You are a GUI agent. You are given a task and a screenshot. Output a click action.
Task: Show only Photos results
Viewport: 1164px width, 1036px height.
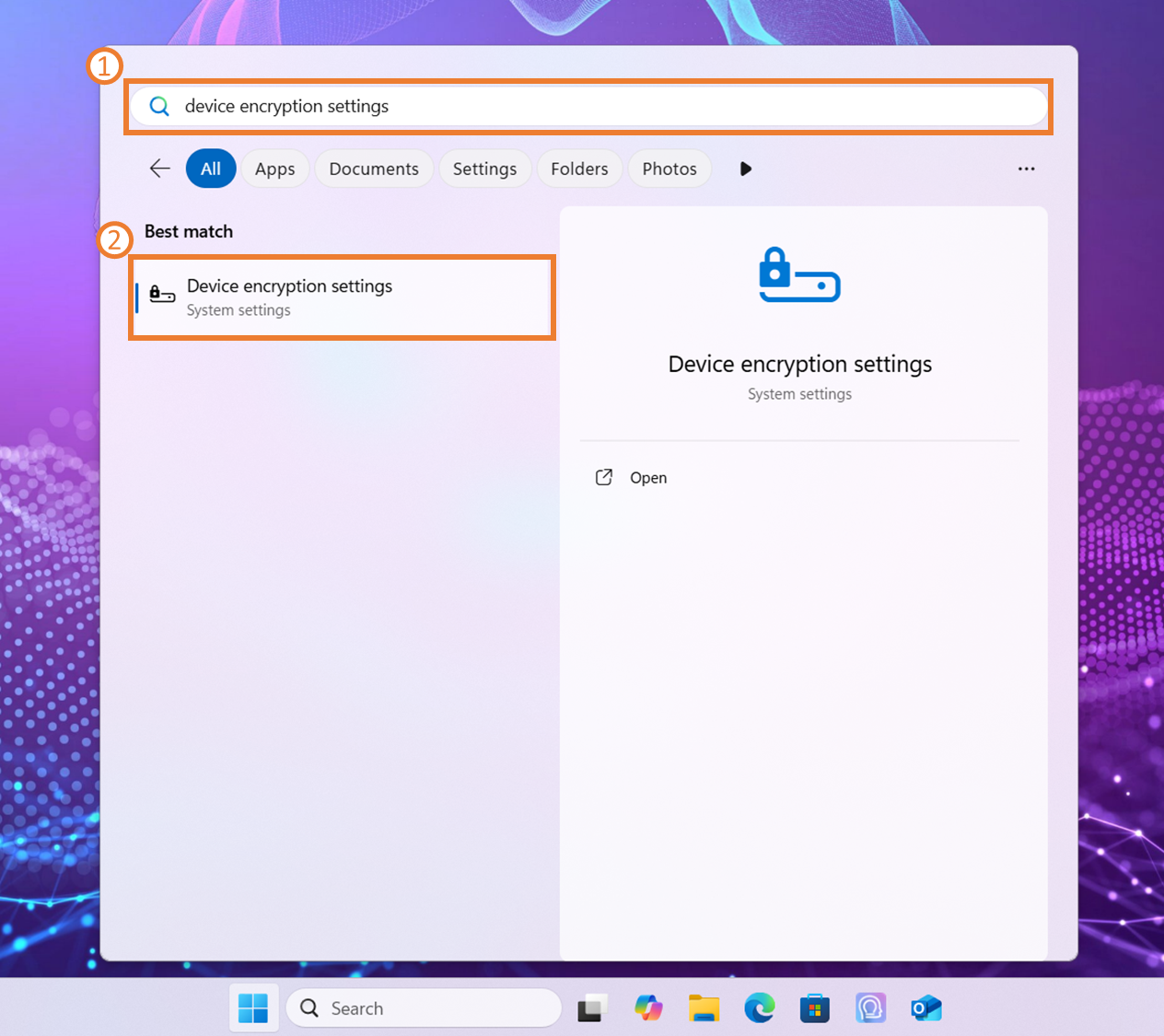click(669, 169)
